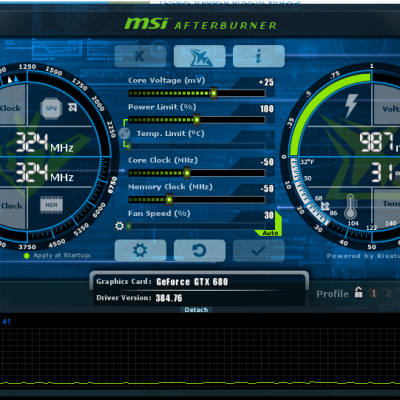Click driver version 384.76 text
400x400 pixels.
pos(169,298)
